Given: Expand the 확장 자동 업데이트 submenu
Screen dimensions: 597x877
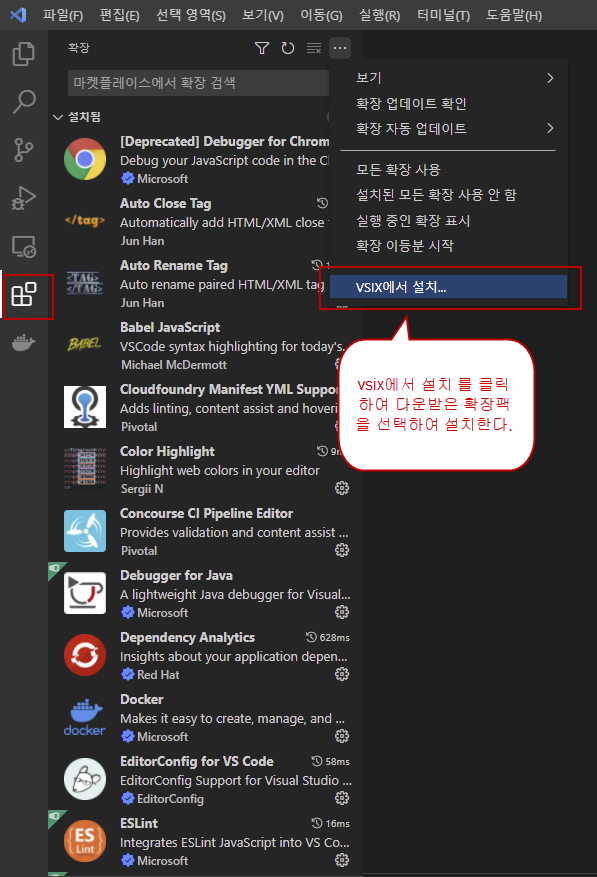Looking at the screenshot, I should 454,129.
